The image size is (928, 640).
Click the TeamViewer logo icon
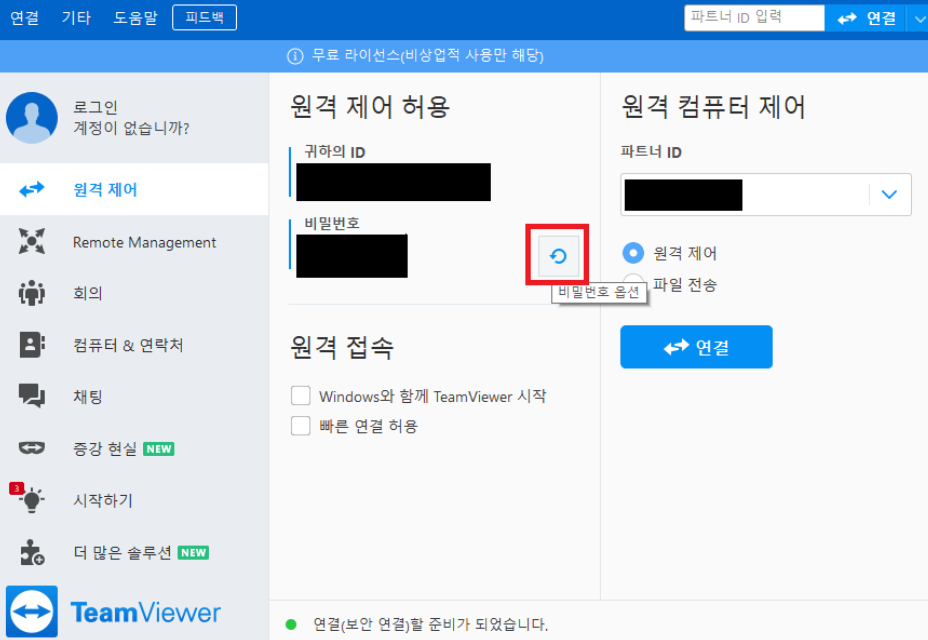[x=32, y=612]
